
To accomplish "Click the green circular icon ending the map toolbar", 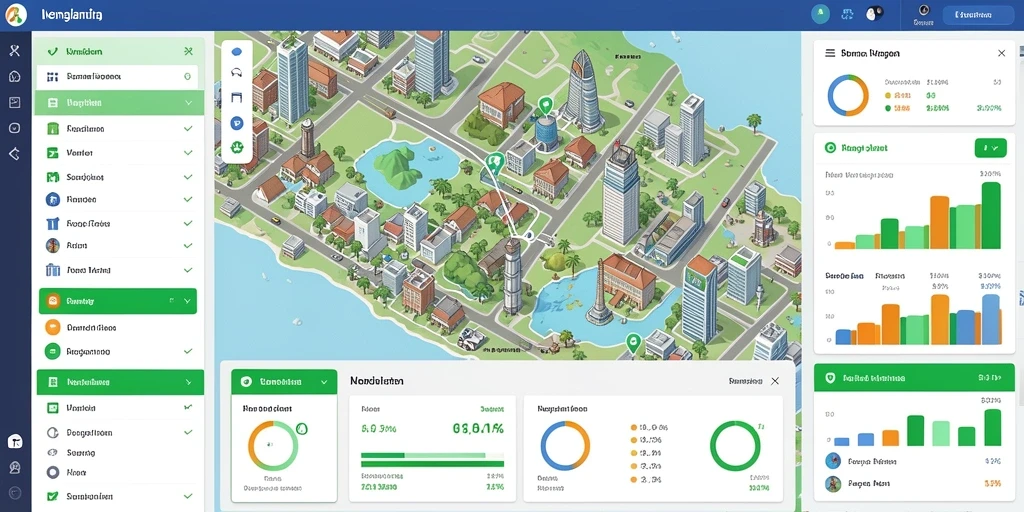I will 236,147.
